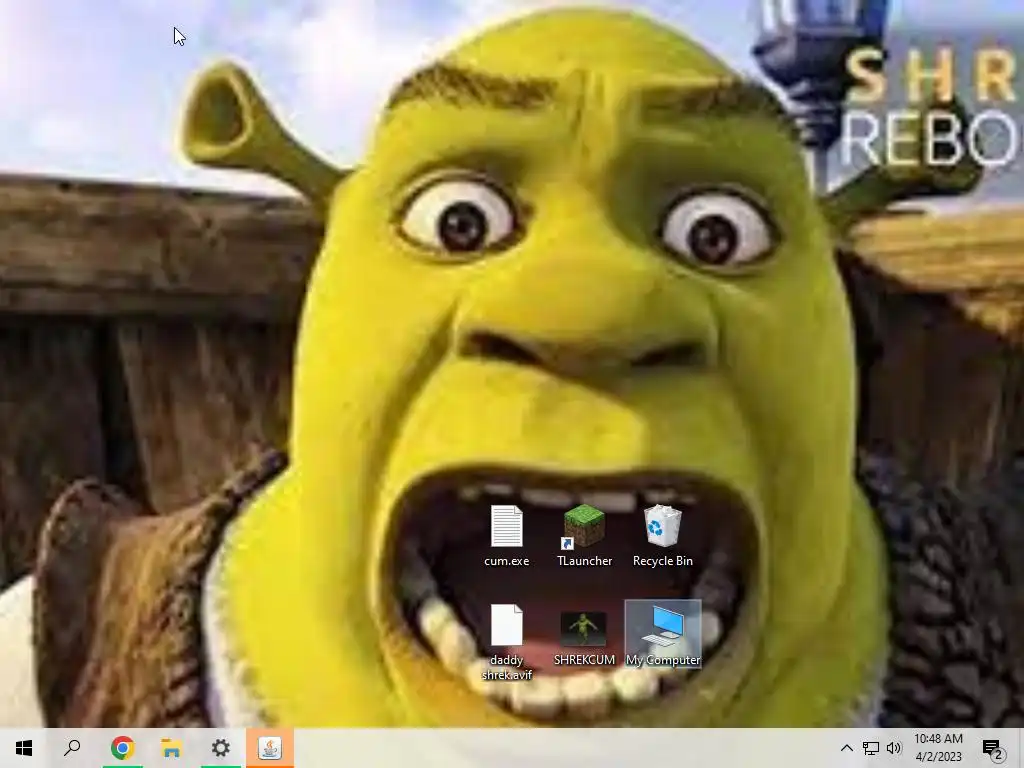Open the Recycle Bin desktop icon
1024x768 pixels.
(662, 526)
